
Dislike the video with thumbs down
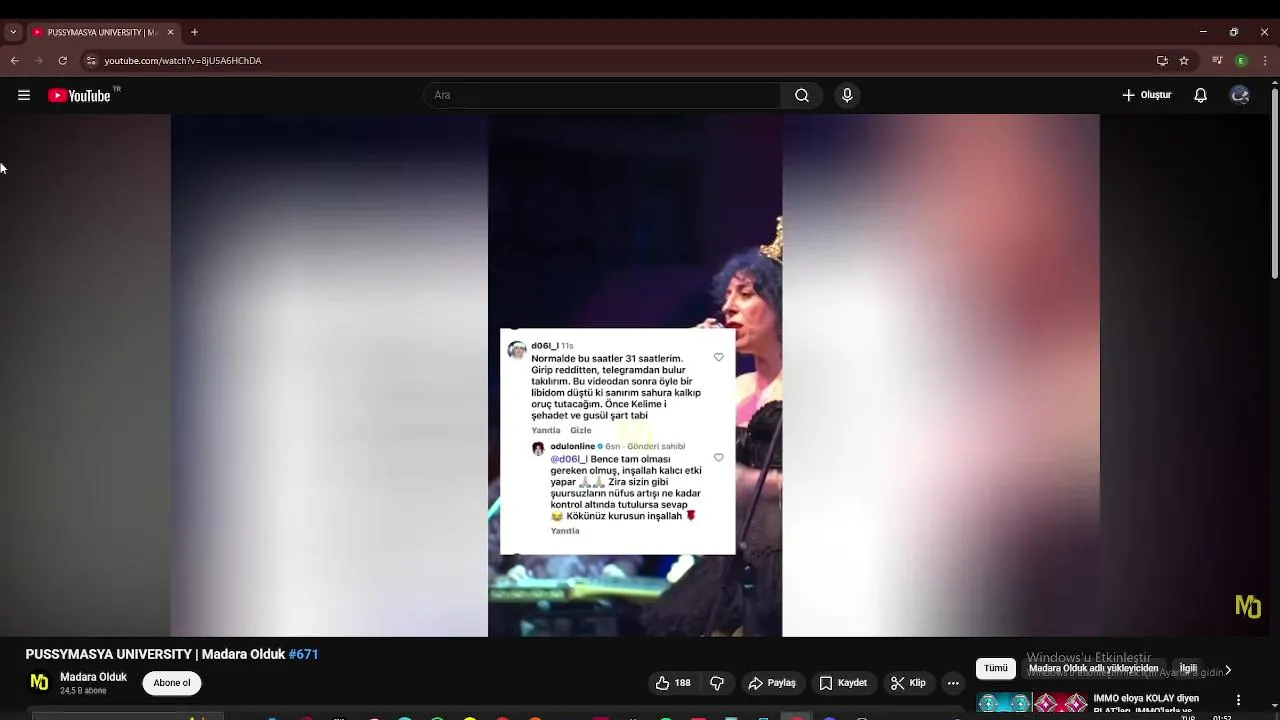coord(717,683)
